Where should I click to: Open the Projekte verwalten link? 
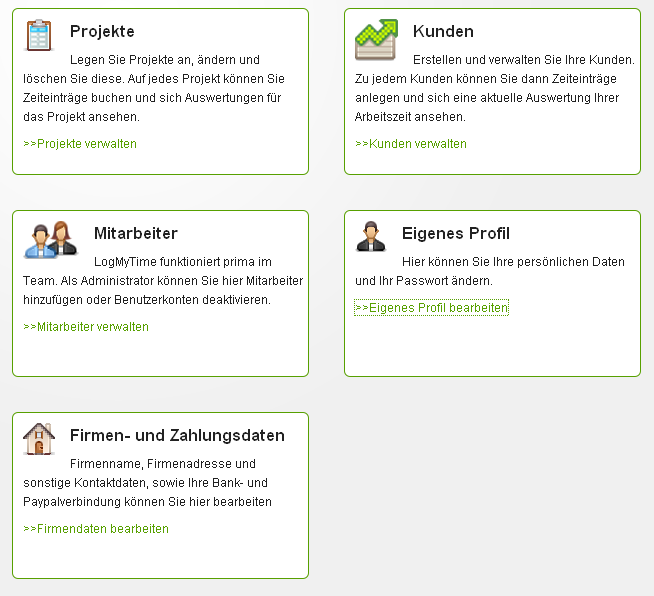tap(80, 144)
